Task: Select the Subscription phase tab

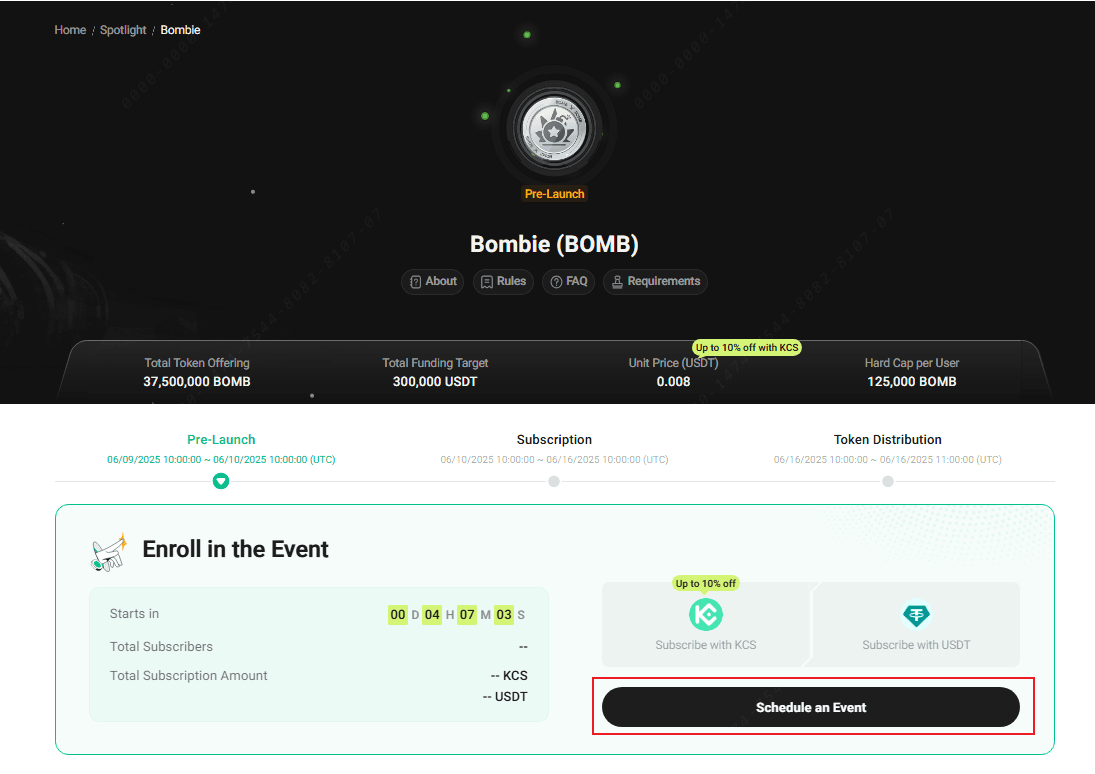Action: pos(554,439)
